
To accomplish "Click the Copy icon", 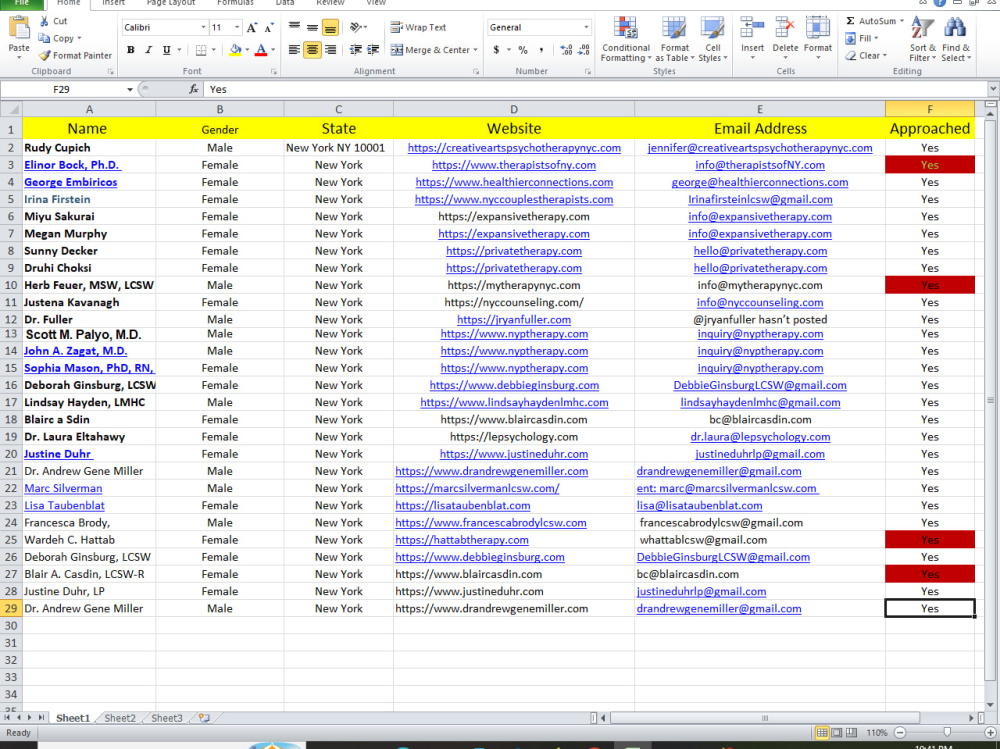I will [x=44, y=38].
